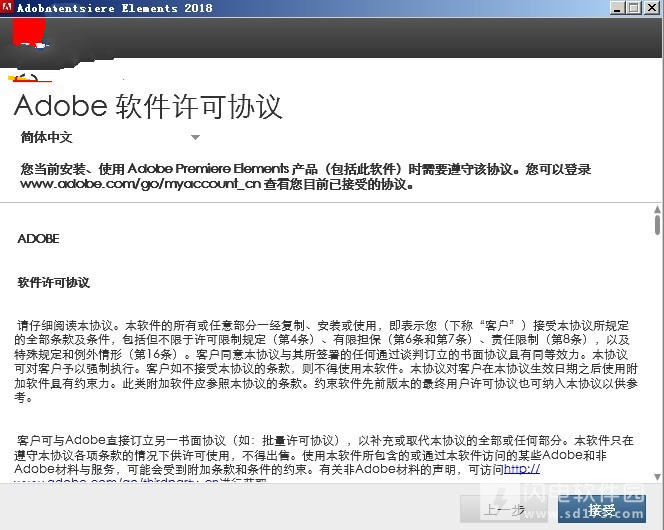Click the bold '软件许可协议' subheading

point(53,282)
